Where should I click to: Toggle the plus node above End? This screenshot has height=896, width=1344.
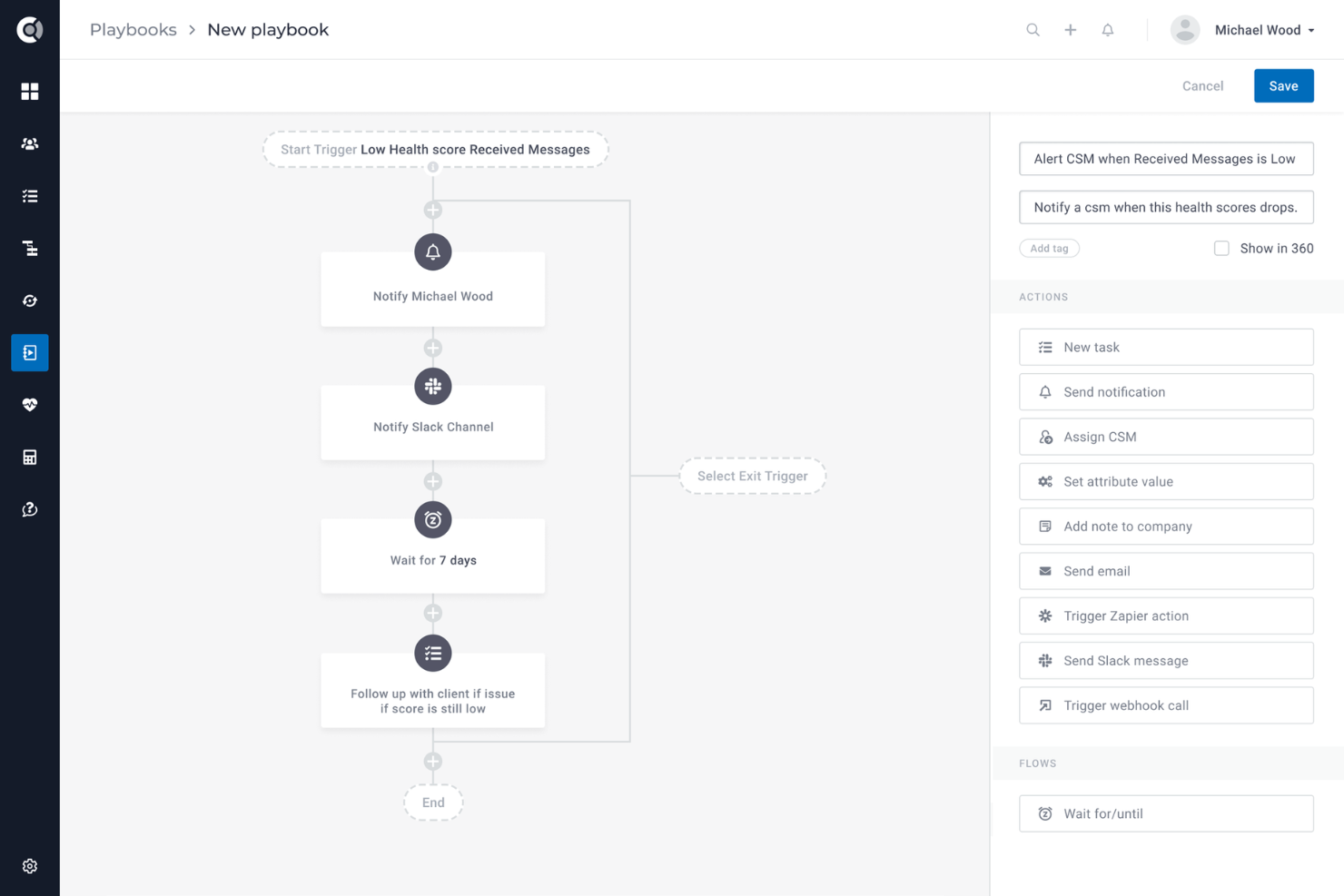tap(433, 761)
